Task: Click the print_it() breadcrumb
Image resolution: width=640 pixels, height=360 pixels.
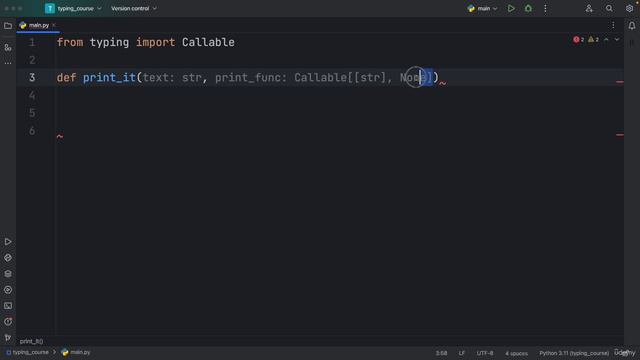Action: coord(31,341)
